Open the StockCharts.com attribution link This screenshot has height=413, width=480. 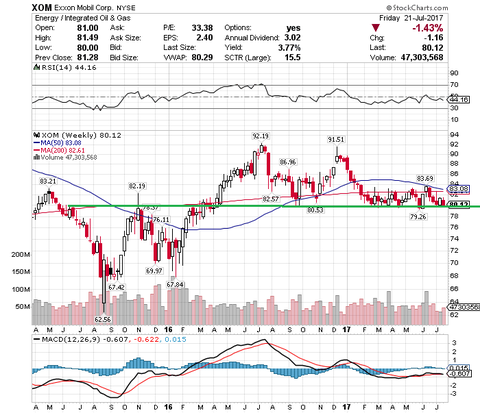(417, 7)
